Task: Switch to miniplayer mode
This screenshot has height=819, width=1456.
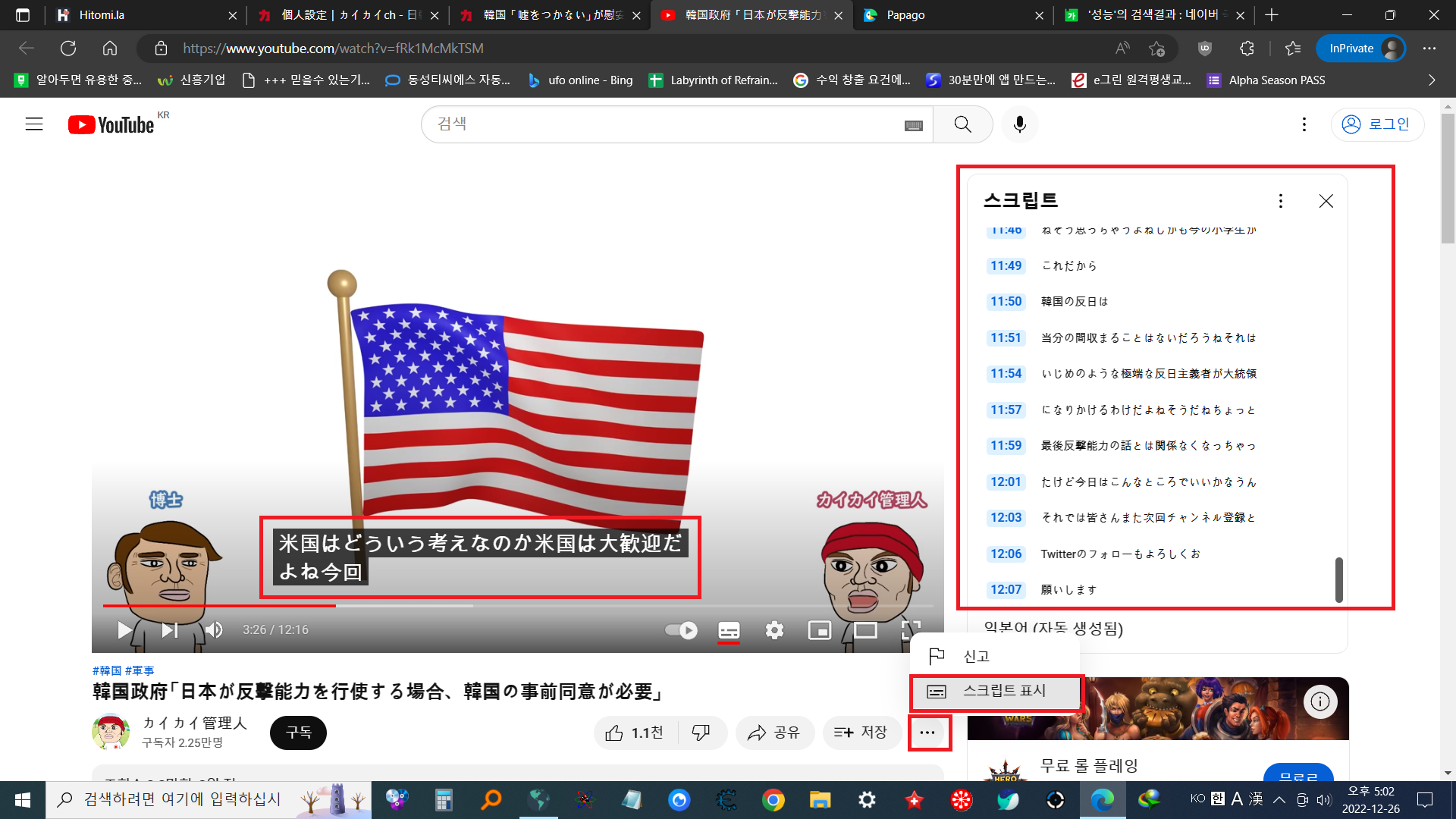Action: click(x=820, y=630)
